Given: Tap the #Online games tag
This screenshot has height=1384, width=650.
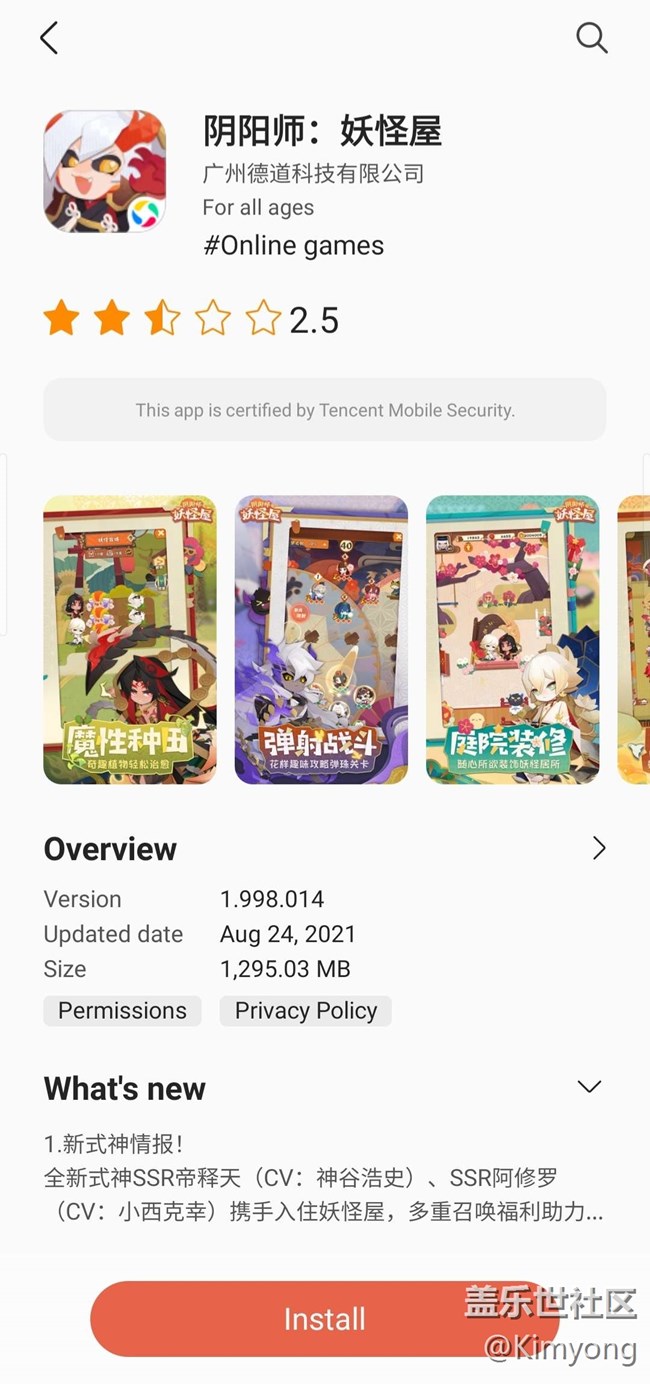Looking at the screenshot, I should pos(293,246).
